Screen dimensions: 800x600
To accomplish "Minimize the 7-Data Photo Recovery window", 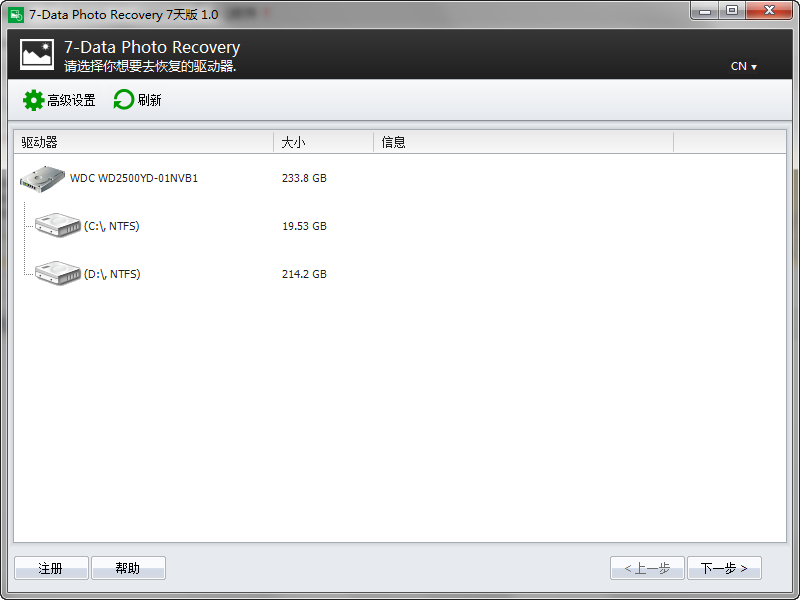I will [705, 10].
